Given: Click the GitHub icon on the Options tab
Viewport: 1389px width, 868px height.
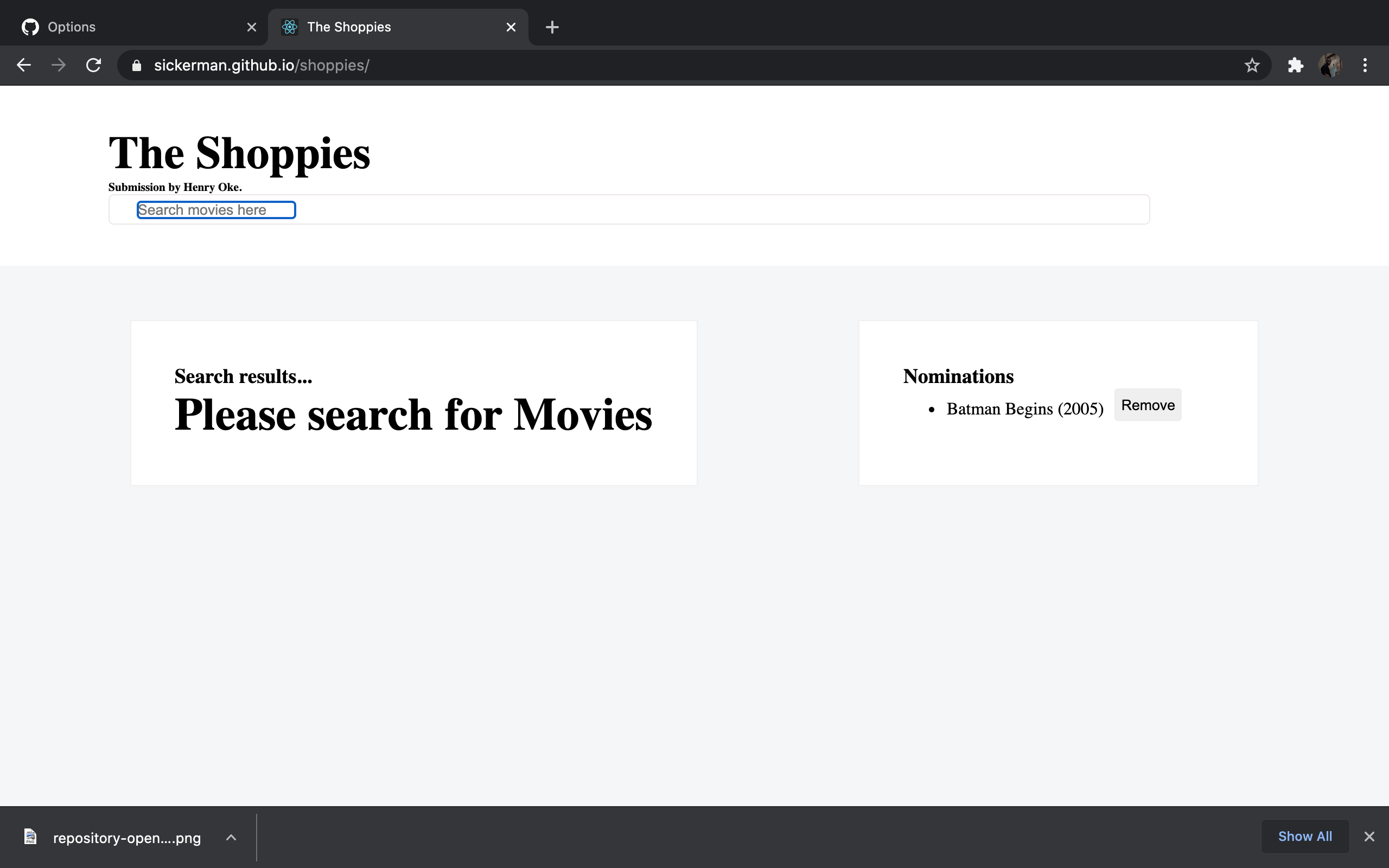Looking at the screenshot, I should pos(30,27).
